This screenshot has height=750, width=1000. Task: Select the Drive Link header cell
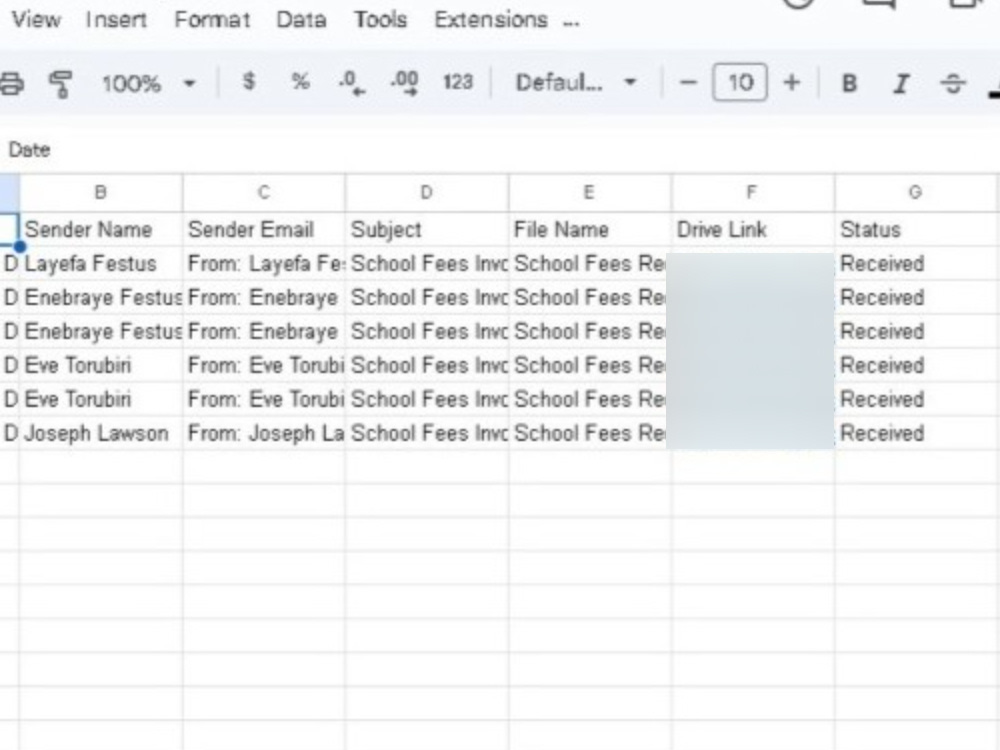pyautogui.click(x=753, y=230)
